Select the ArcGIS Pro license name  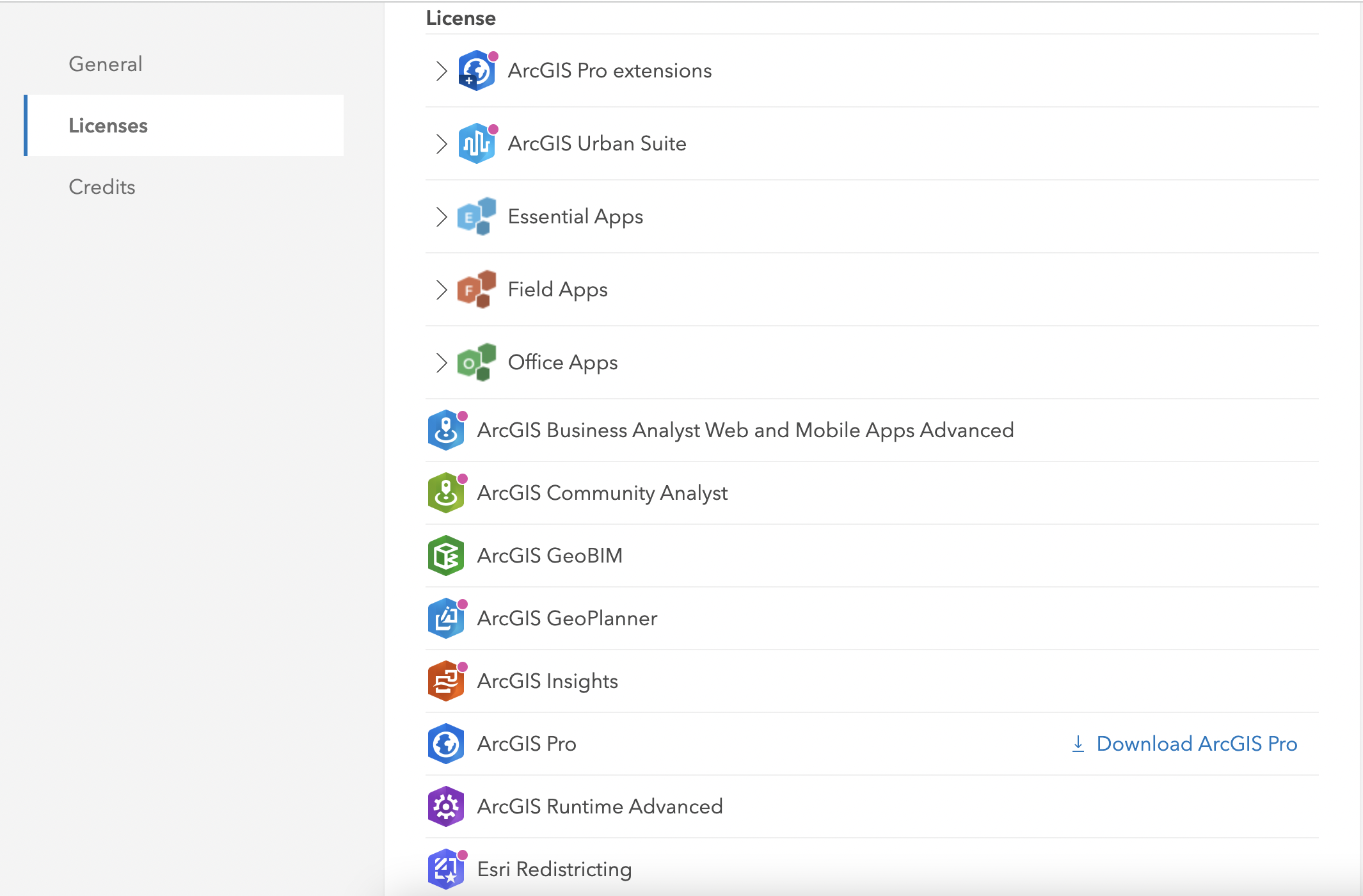coord(527,744)
